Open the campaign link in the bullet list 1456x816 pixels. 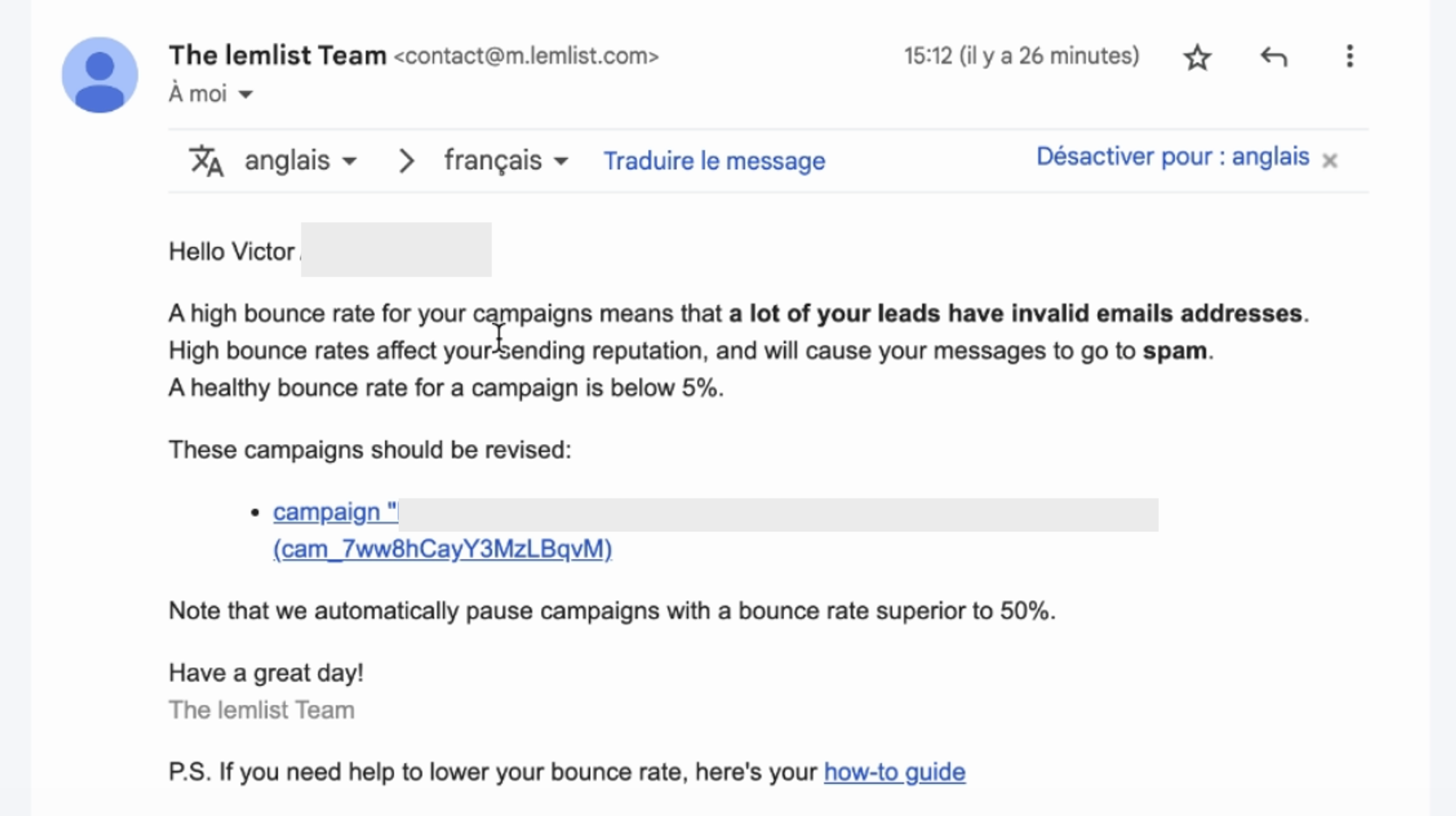click(335, 512)
